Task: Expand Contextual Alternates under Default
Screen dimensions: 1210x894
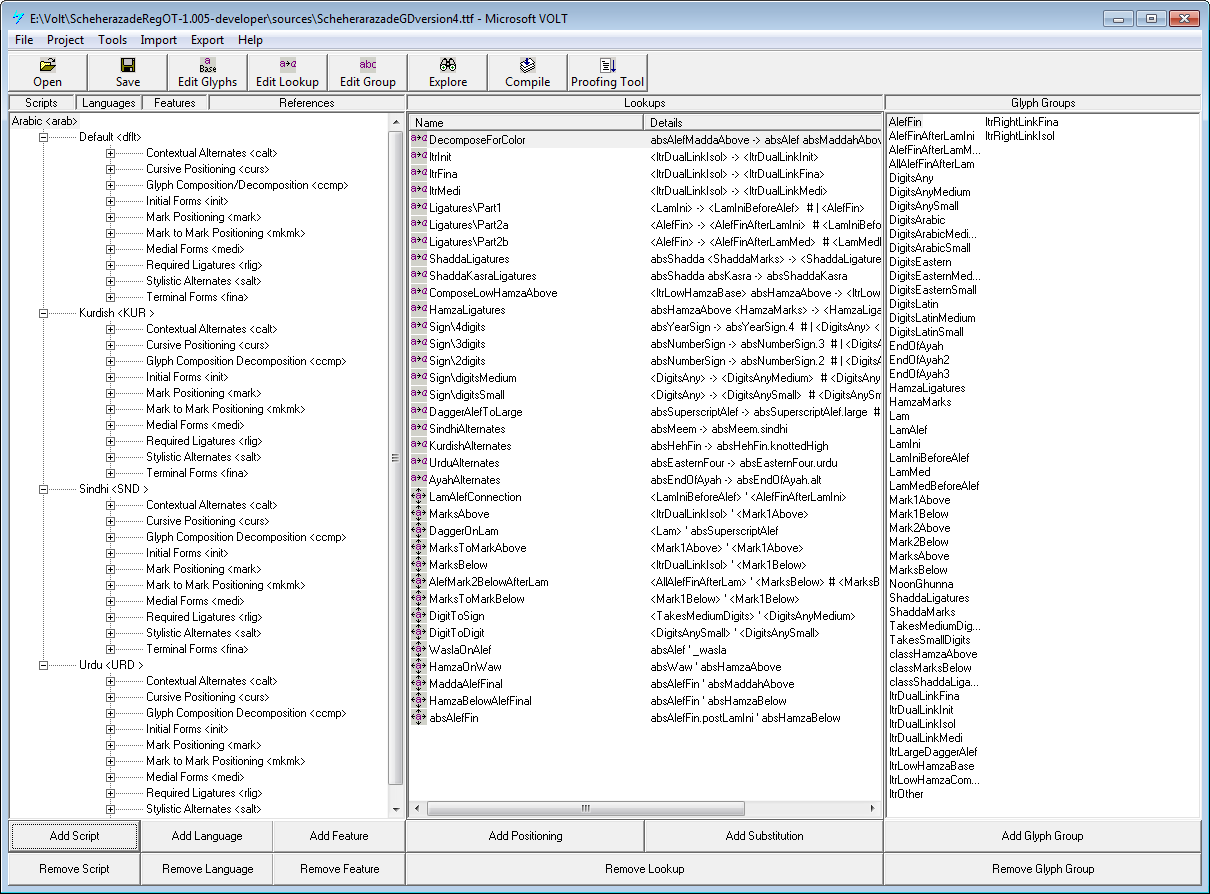Action: (x=110, y=153)
